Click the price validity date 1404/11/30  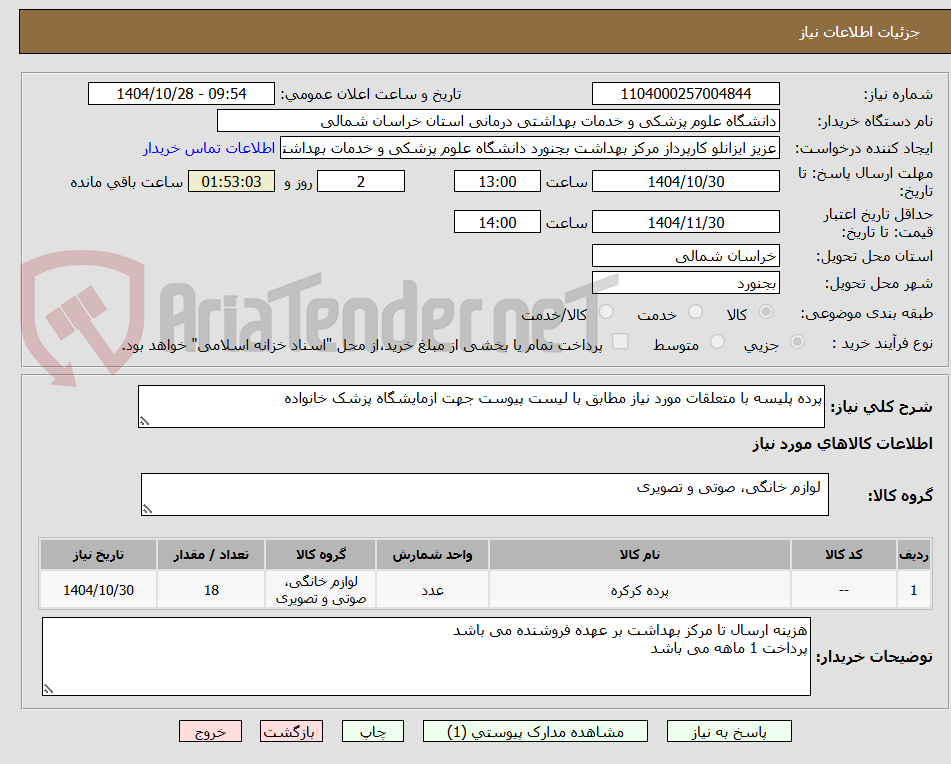pos(685,223)
